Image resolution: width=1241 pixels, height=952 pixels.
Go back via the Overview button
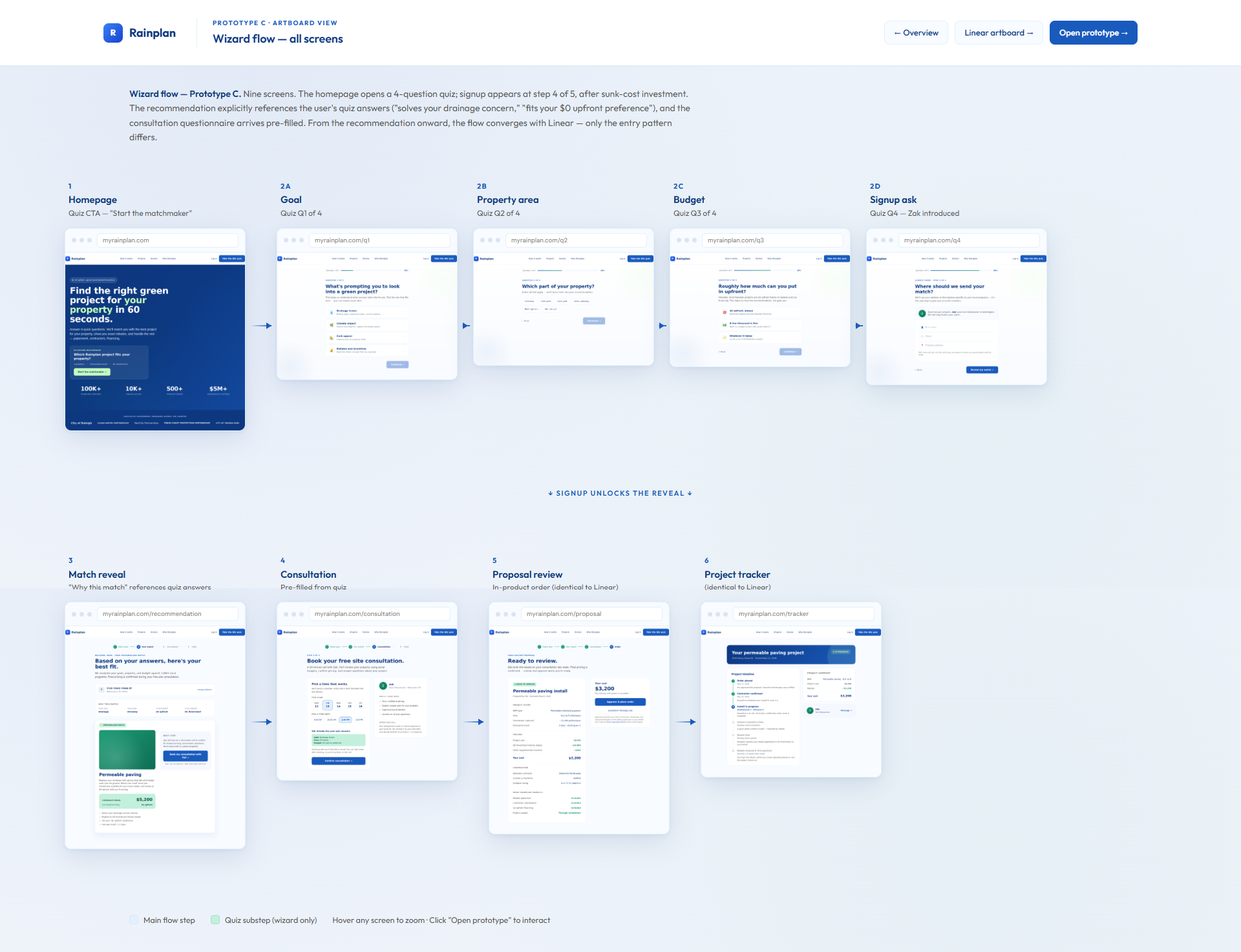click(x=916, y=33)
